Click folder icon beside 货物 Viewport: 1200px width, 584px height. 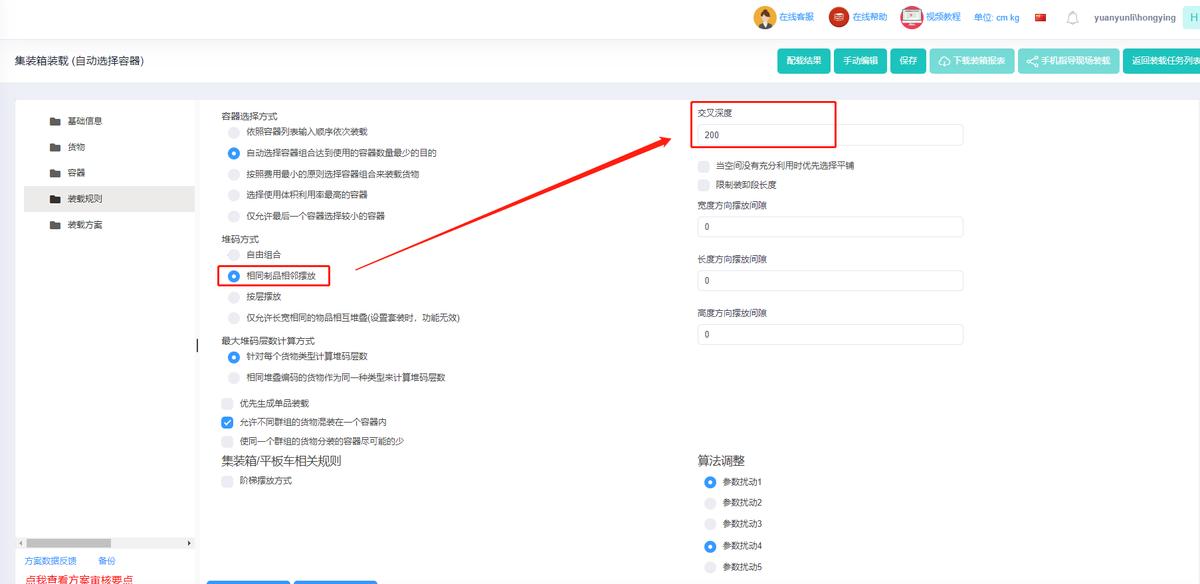pos(55,148)
